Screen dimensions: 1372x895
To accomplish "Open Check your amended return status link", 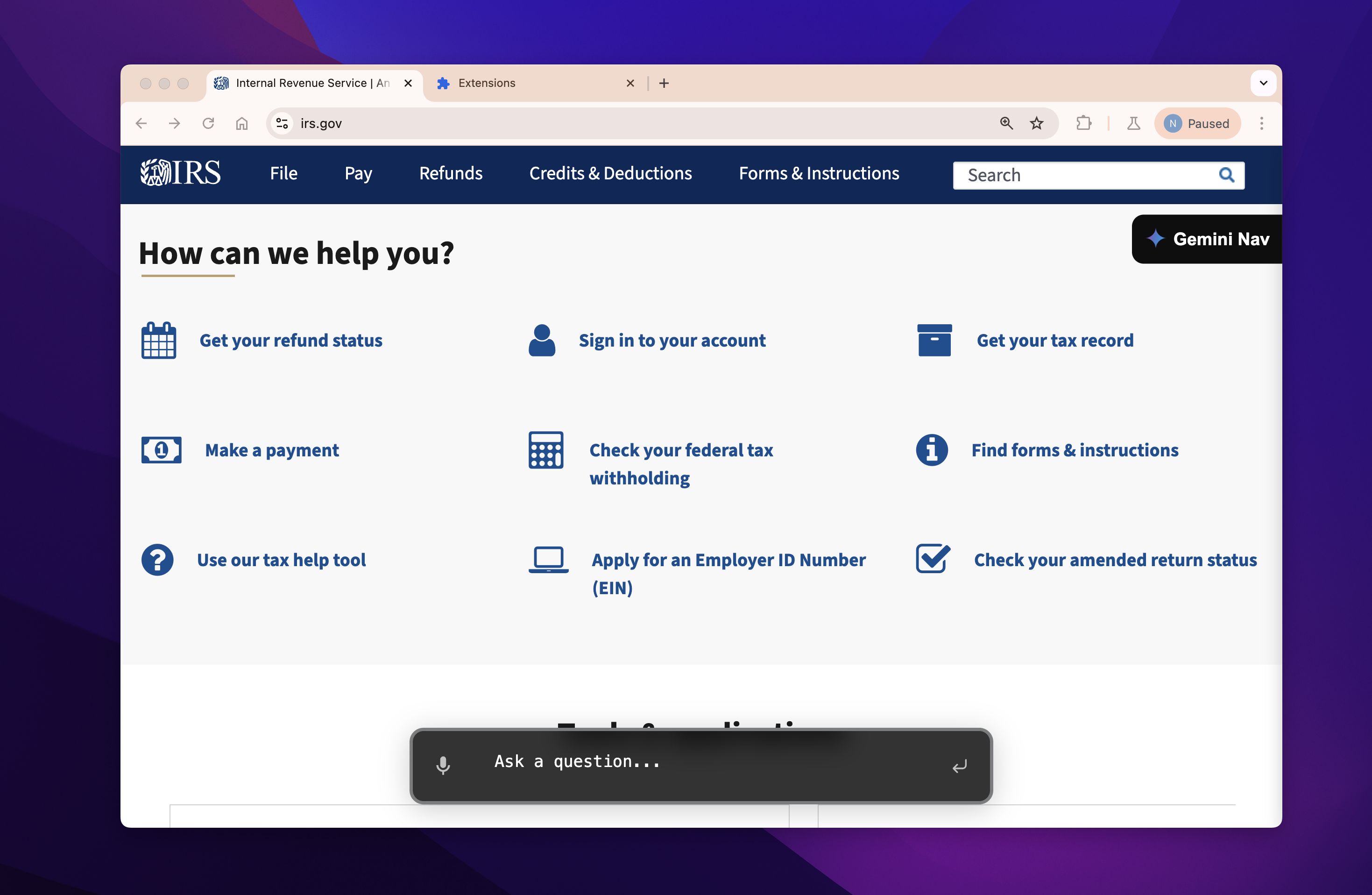I will pos(1115,560).
